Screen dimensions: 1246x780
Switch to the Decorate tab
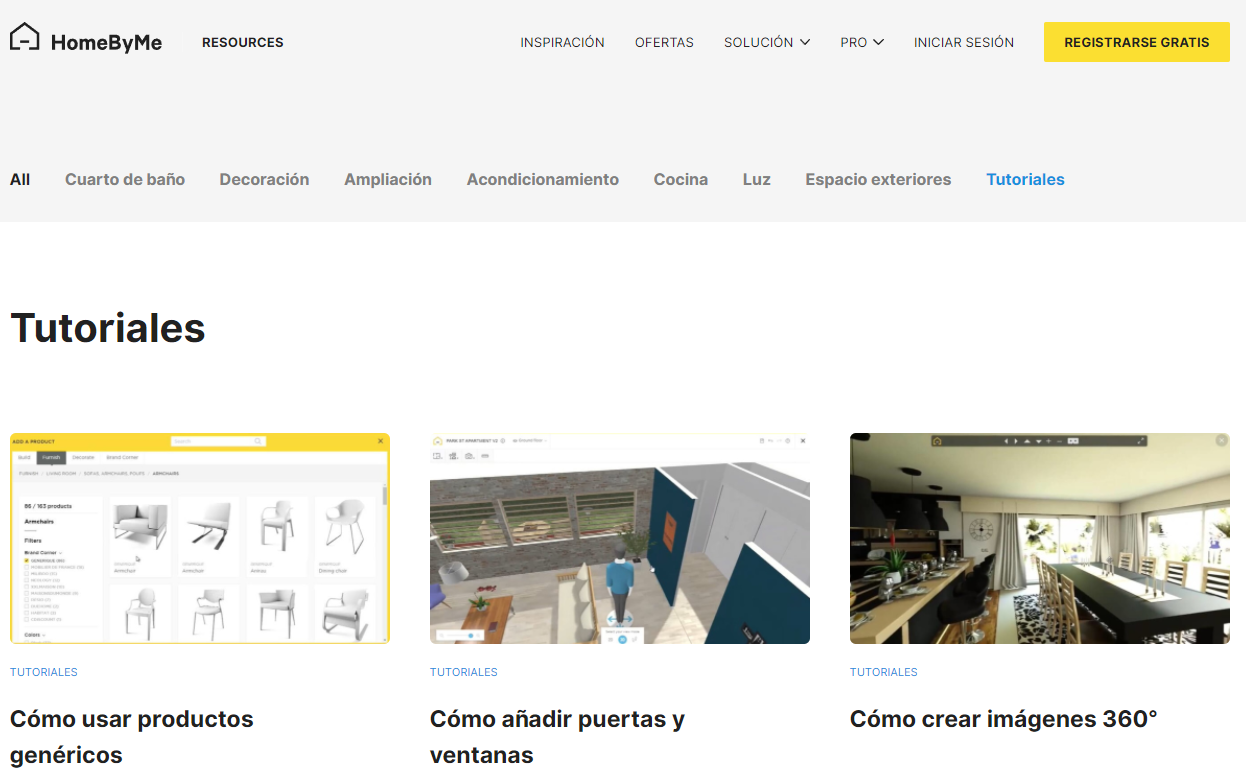(83, 457)
